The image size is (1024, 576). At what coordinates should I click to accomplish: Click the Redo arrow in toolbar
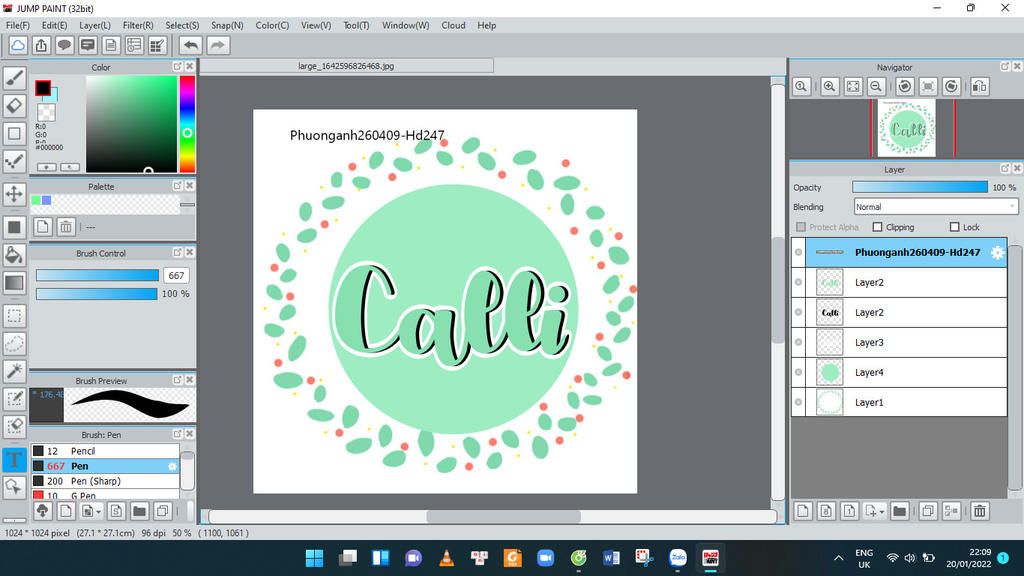click(x=218, y=45)
